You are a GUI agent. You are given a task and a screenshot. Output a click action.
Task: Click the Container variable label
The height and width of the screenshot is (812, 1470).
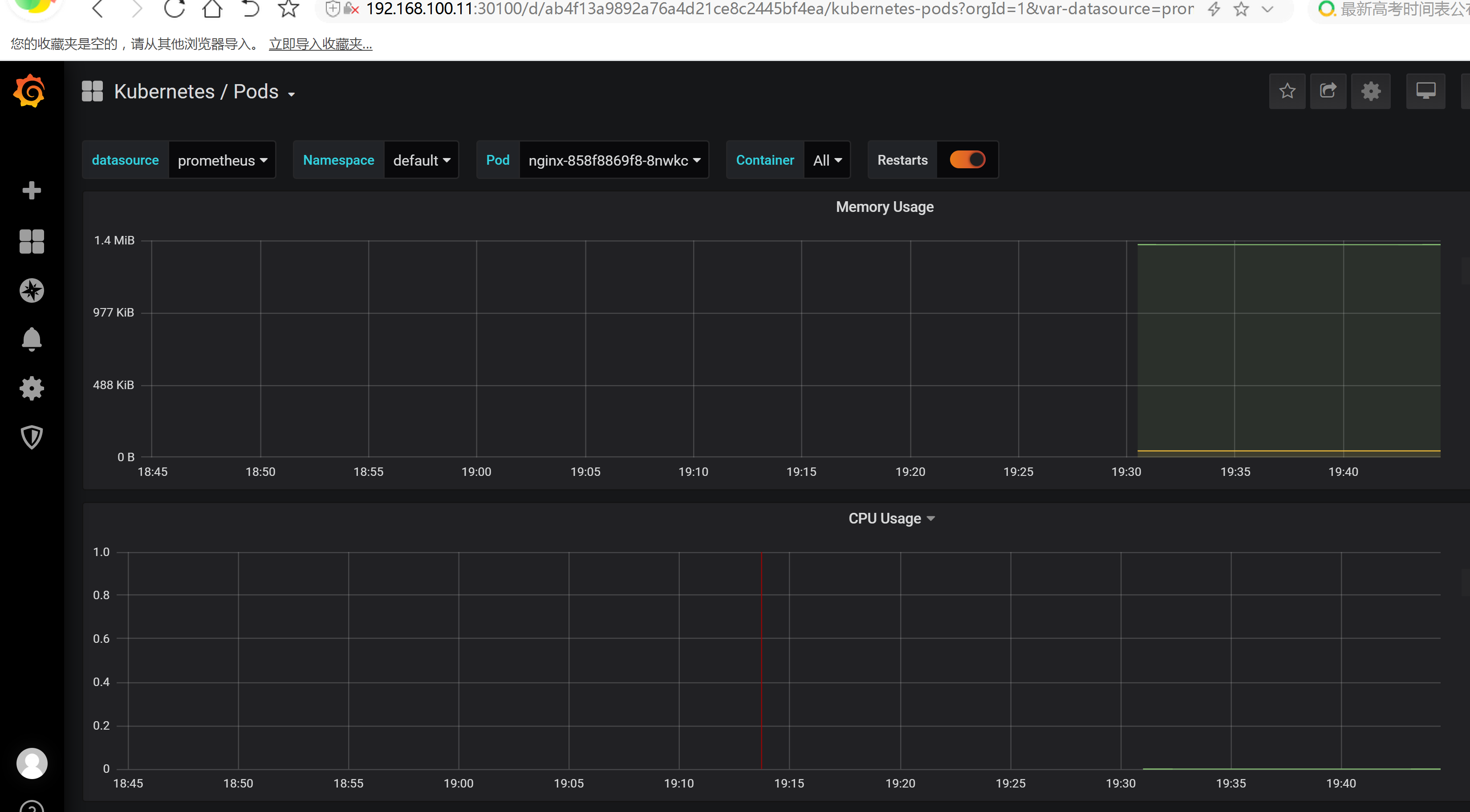[x=765, y=160]
